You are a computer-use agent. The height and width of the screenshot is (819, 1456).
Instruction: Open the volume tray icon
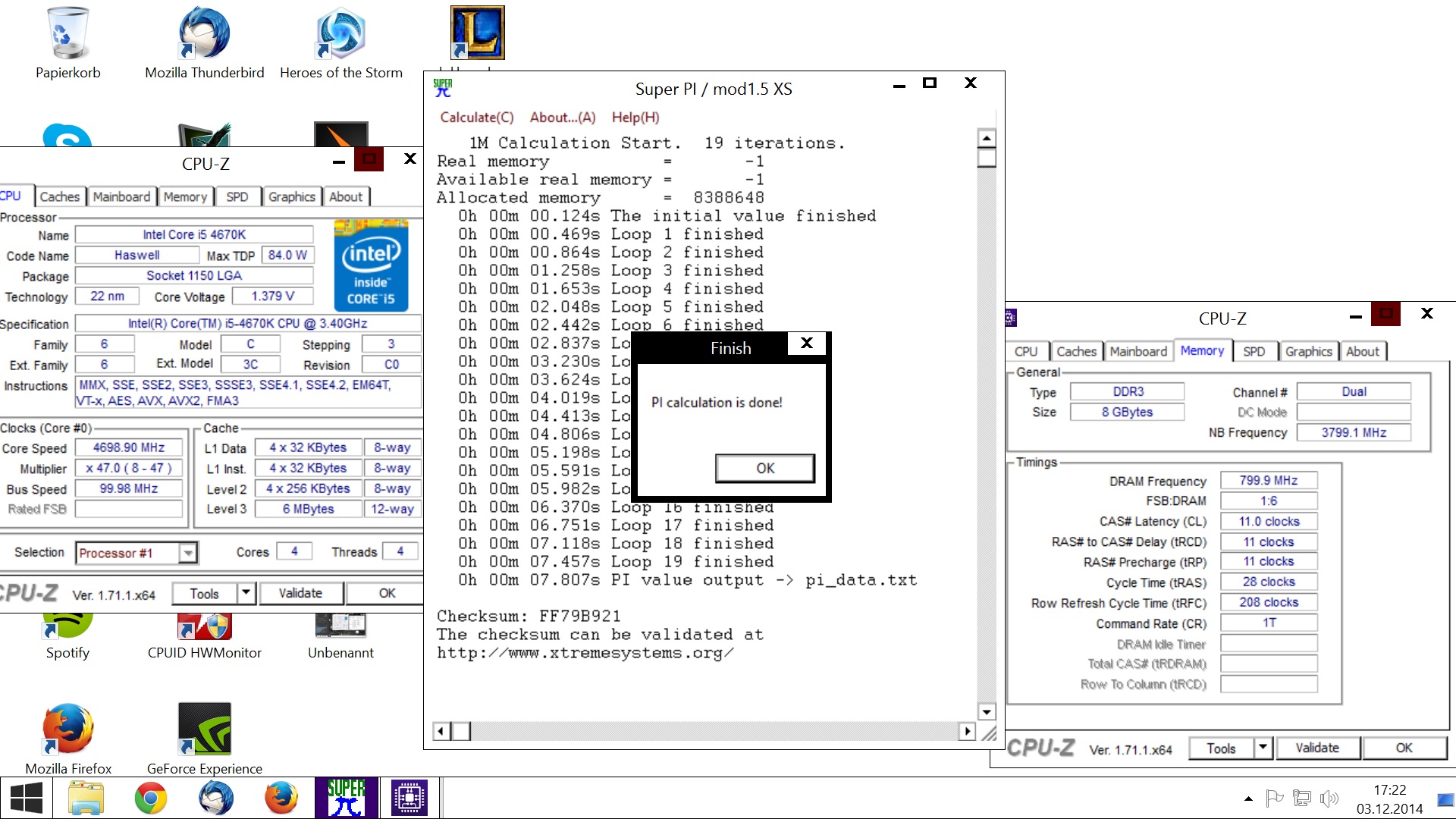(x=1329, y=798)
